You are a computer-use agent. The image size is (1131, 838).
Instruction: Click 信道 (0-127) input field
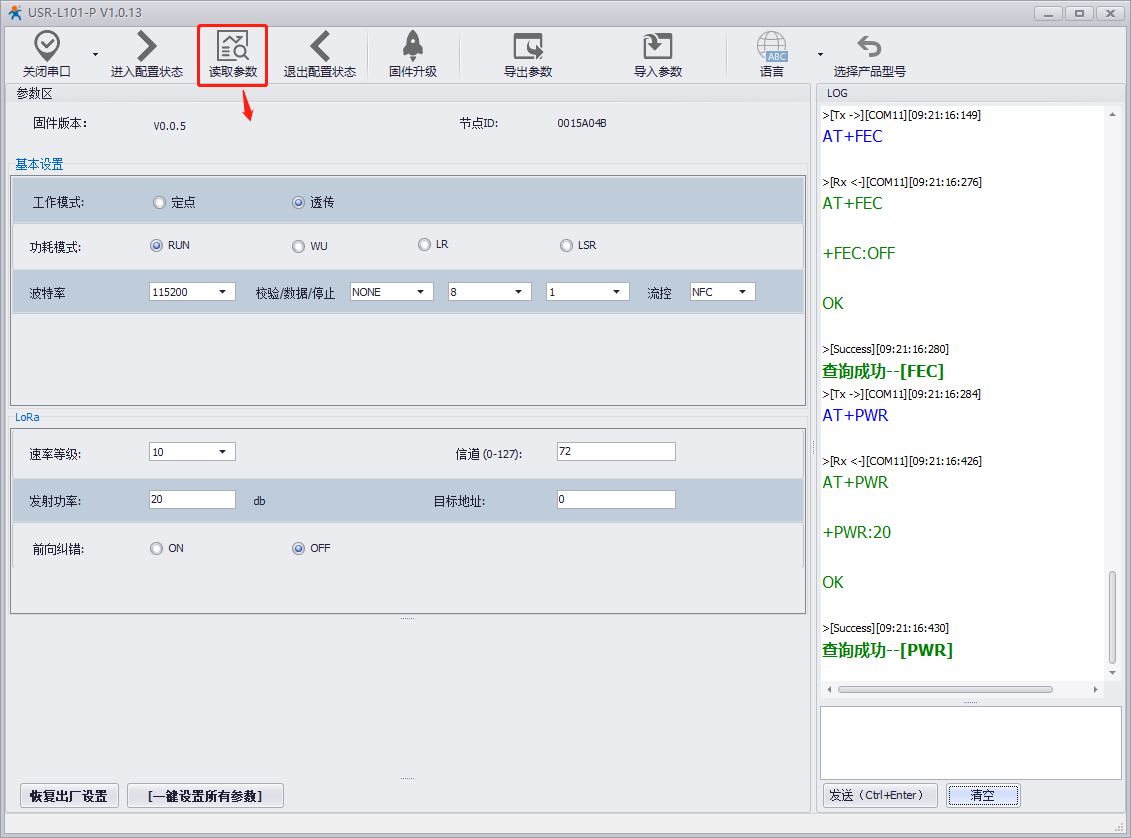point(616,451)
